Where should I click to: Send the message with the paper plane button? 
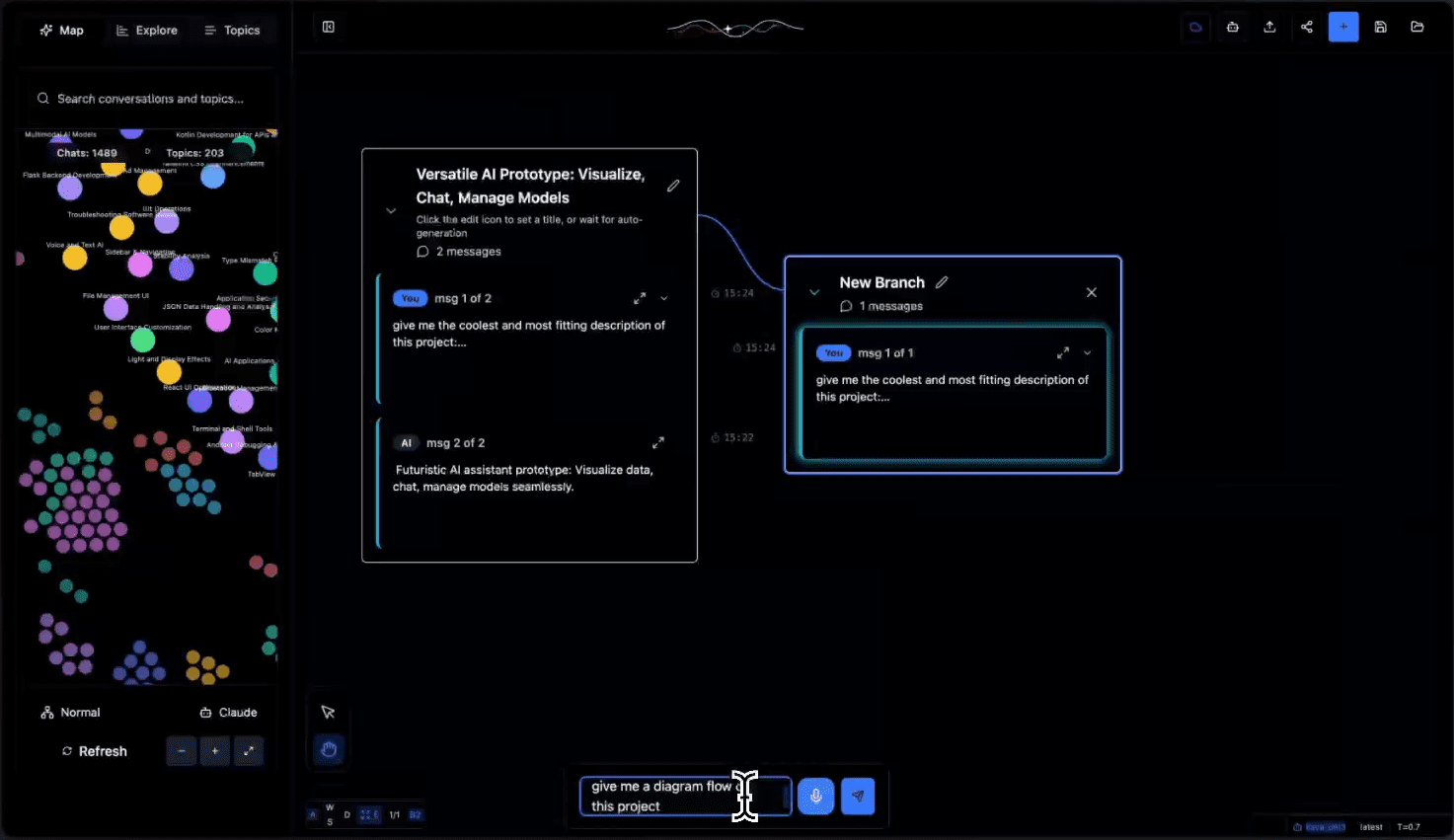(858, 796)
